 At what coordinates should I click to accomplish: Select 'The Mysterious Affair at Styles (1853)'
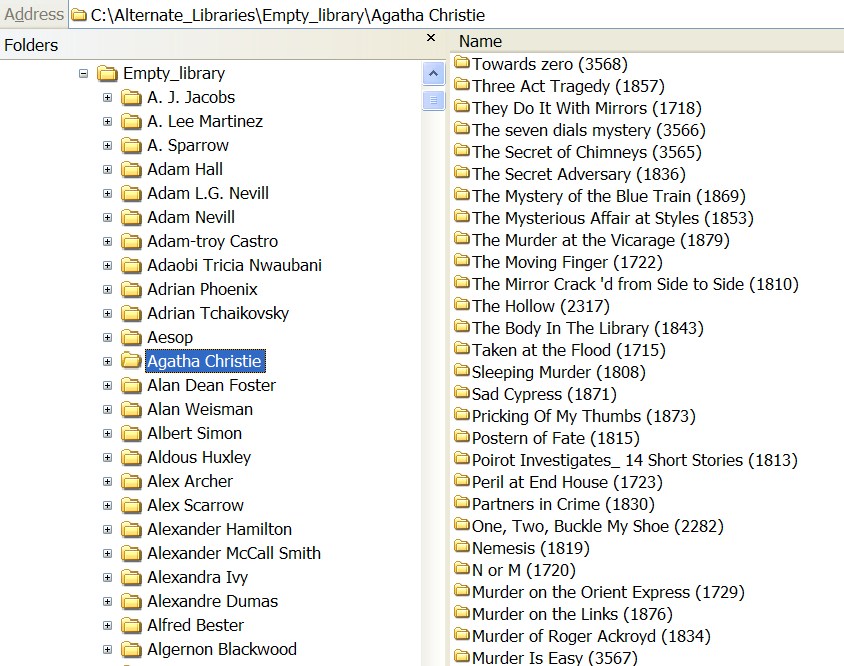coord(613,219)
